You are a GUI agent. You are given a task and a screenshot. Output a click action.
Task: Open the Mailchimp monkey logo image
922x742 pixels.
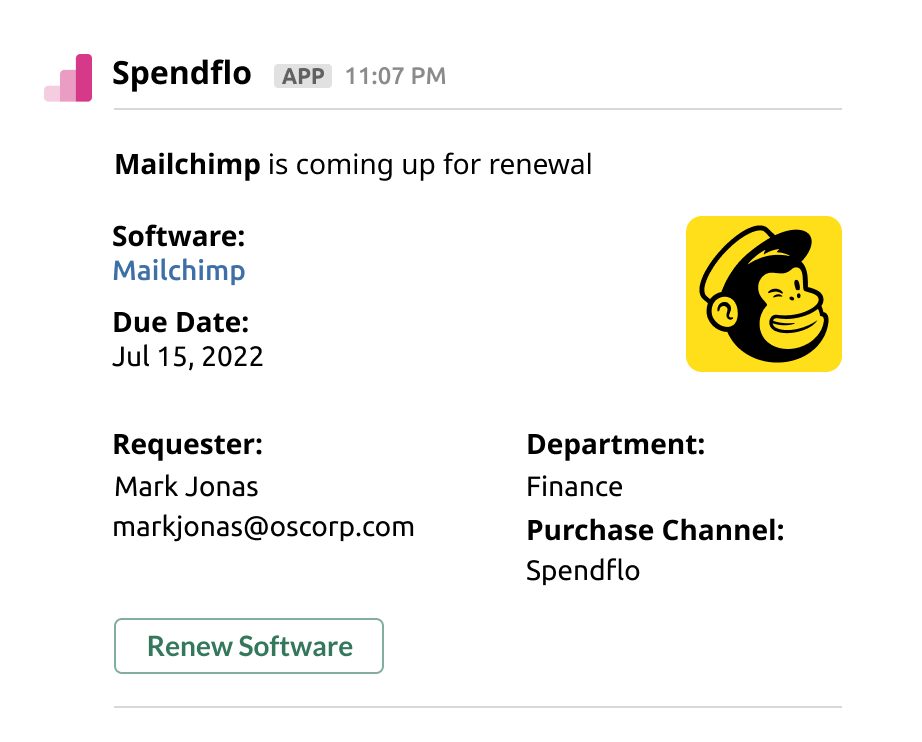(763, 294)
